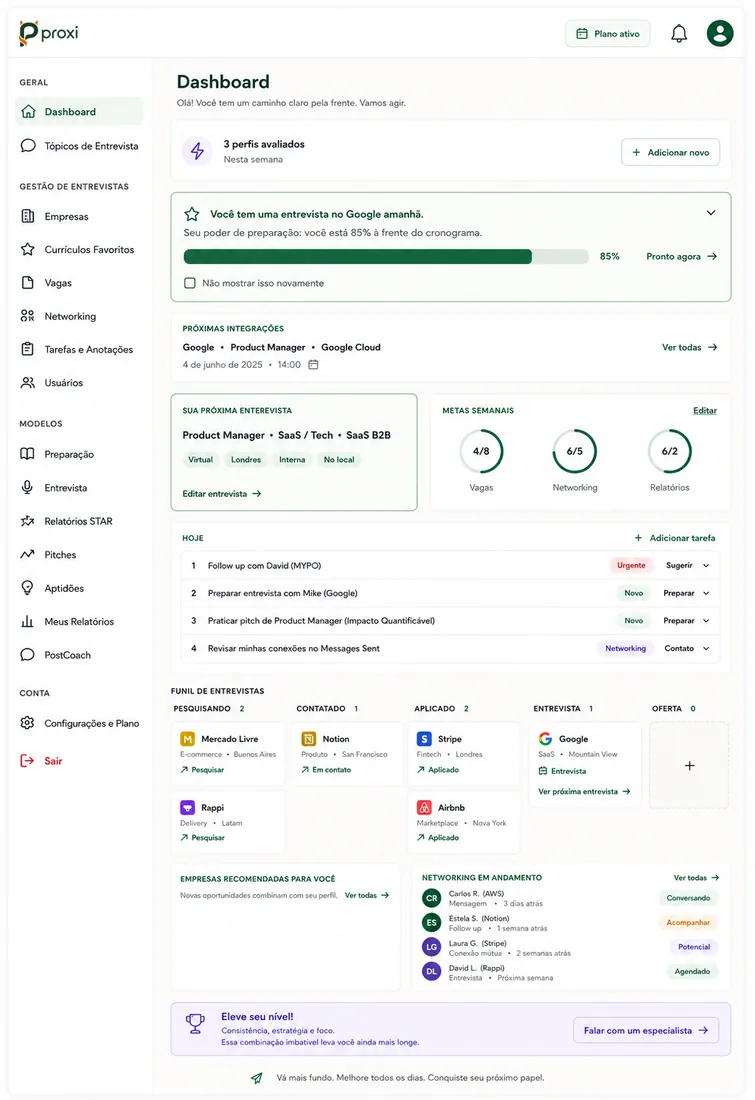Click the Google logo in funnel
The height and width of the screenshot is (1100, 755).
coord(545,739)
